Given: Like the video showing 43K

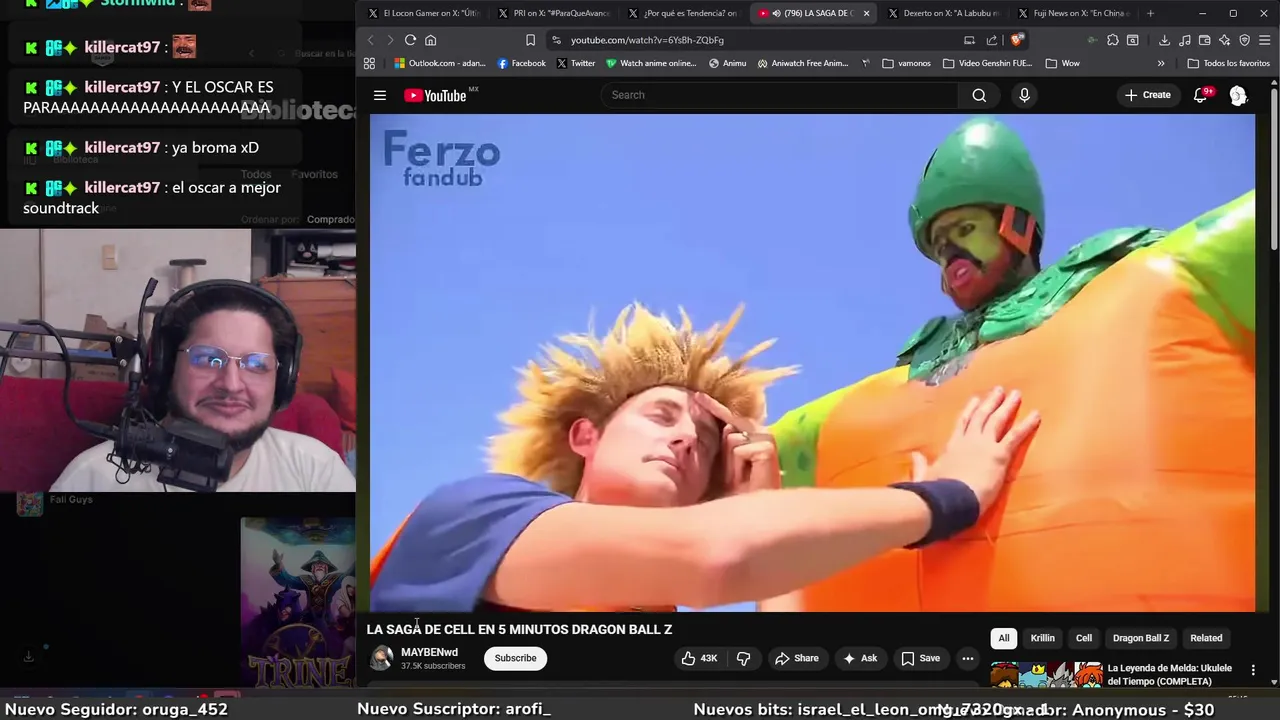Looking at the screenshot, I should 699,658.
